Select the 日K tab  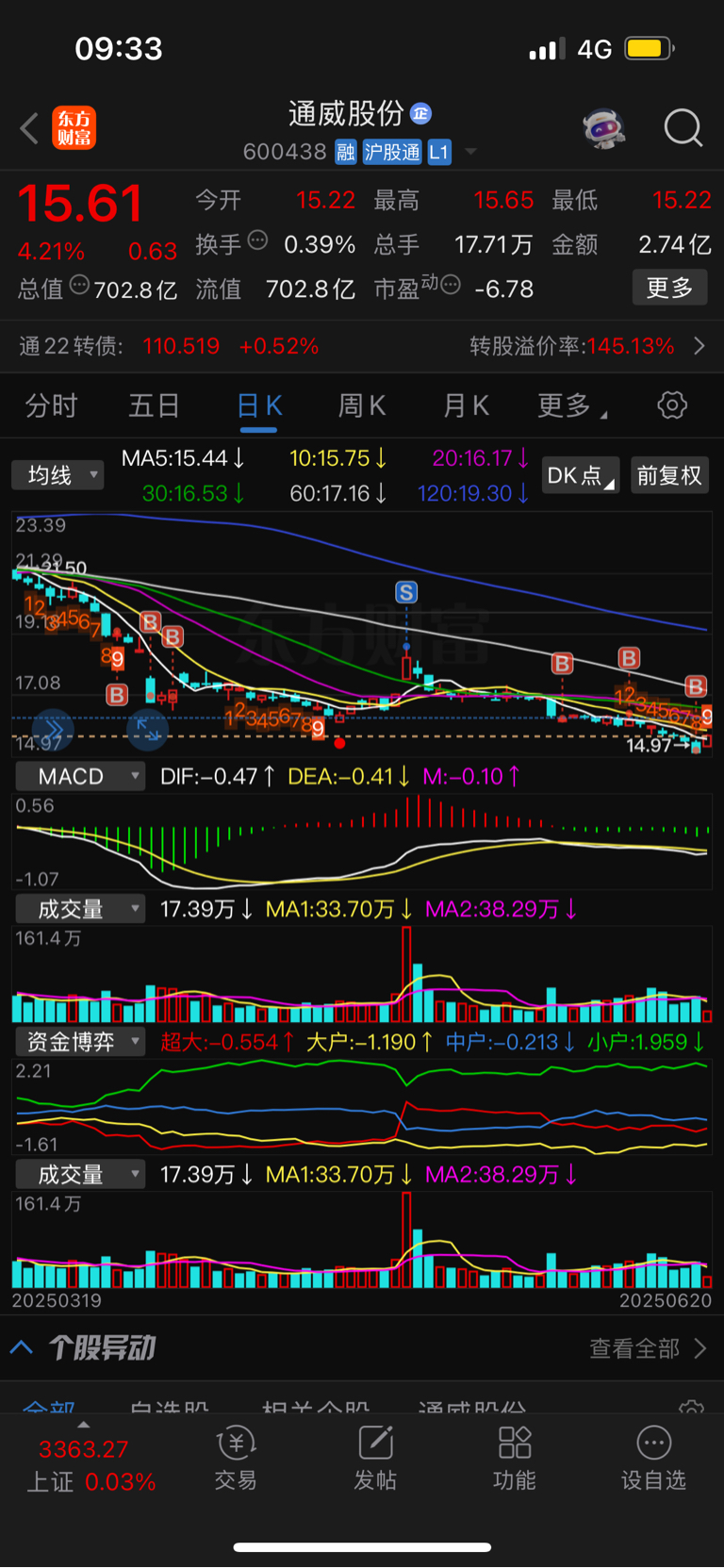258,406
